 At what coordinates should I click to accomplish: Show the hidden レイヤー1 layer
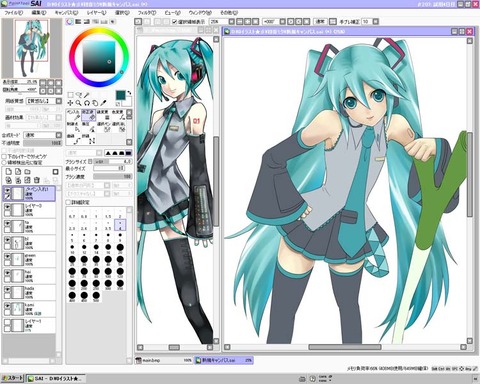[x=7, y=322]
